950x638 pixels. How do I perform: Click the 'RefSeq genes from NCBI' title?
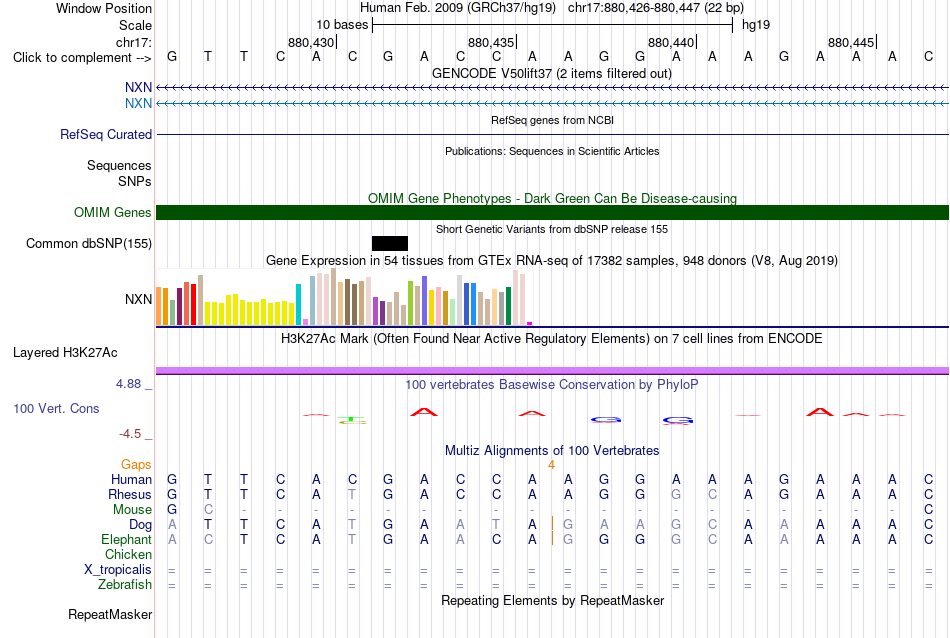pyautogui.click(x=553, y=120)
